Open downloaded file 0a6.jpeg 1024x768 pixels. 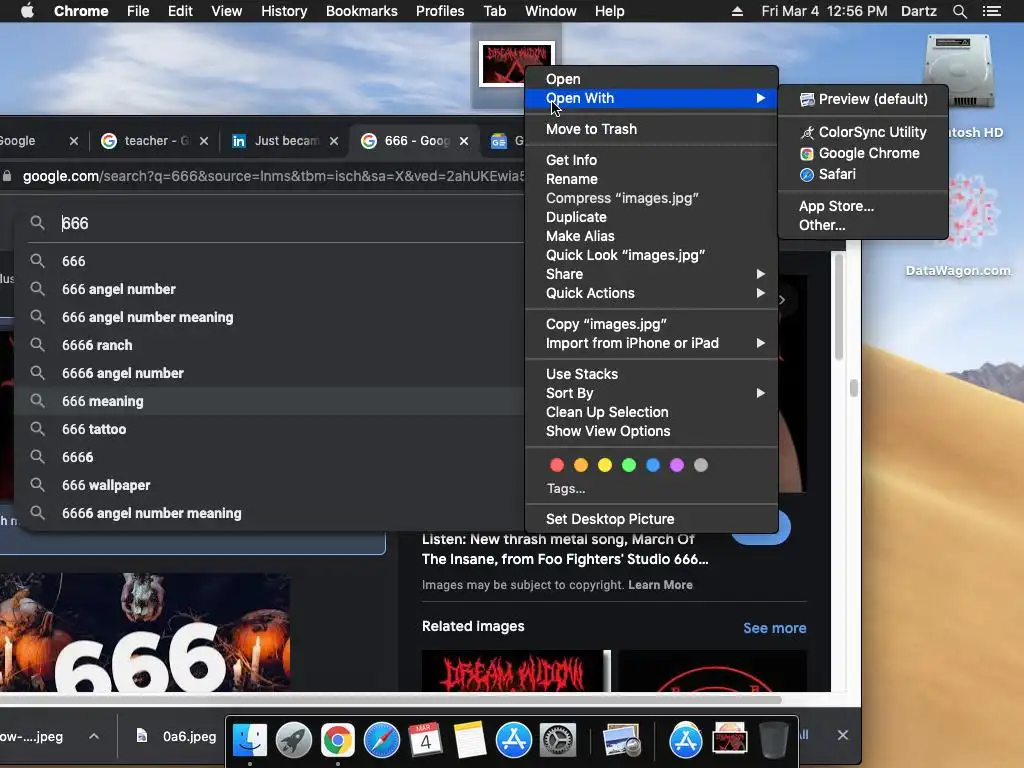[x=176, y=737]
